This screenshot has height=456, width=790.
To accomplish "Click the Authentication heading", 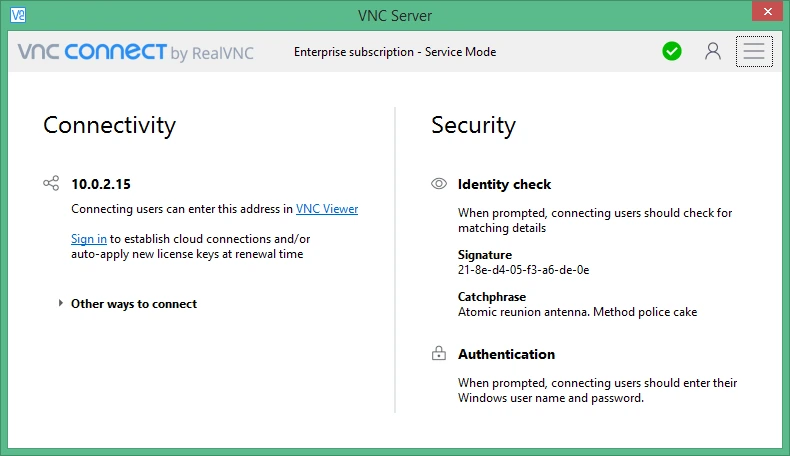I will click(x=506, y=354).
